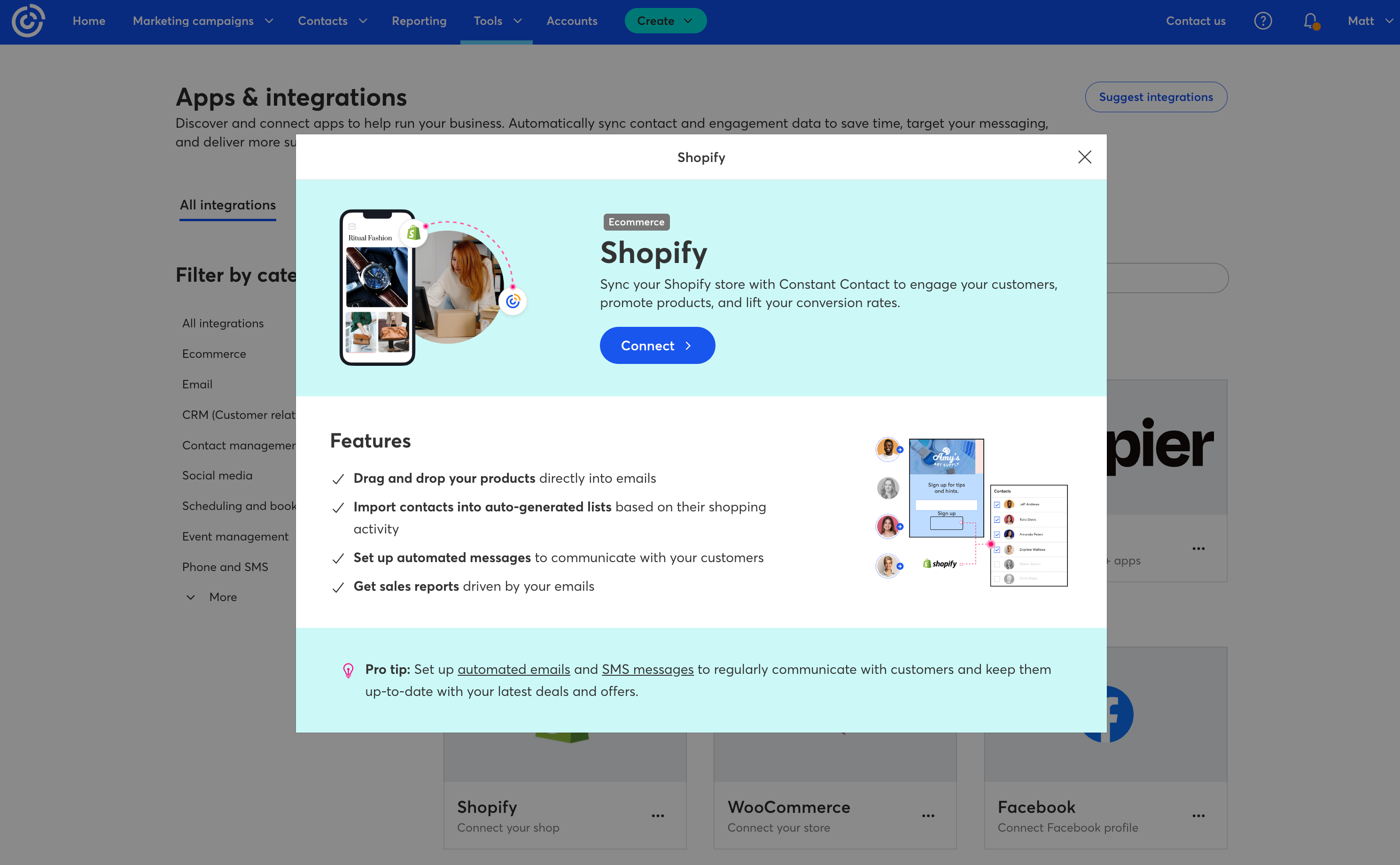Open the help question mark icon
This screenshot has height=865, width=1400.
tap(1263, 21)
